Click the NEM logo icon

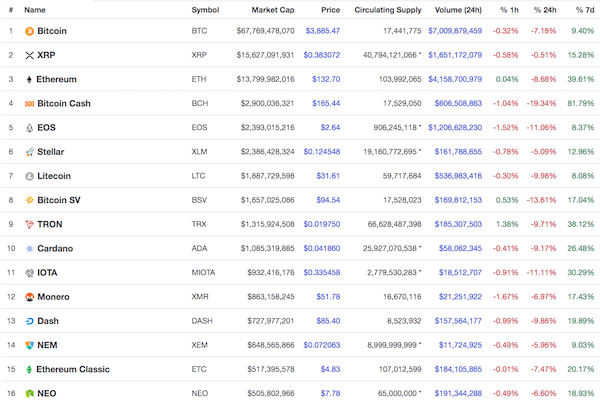click(x=29, y=346)
